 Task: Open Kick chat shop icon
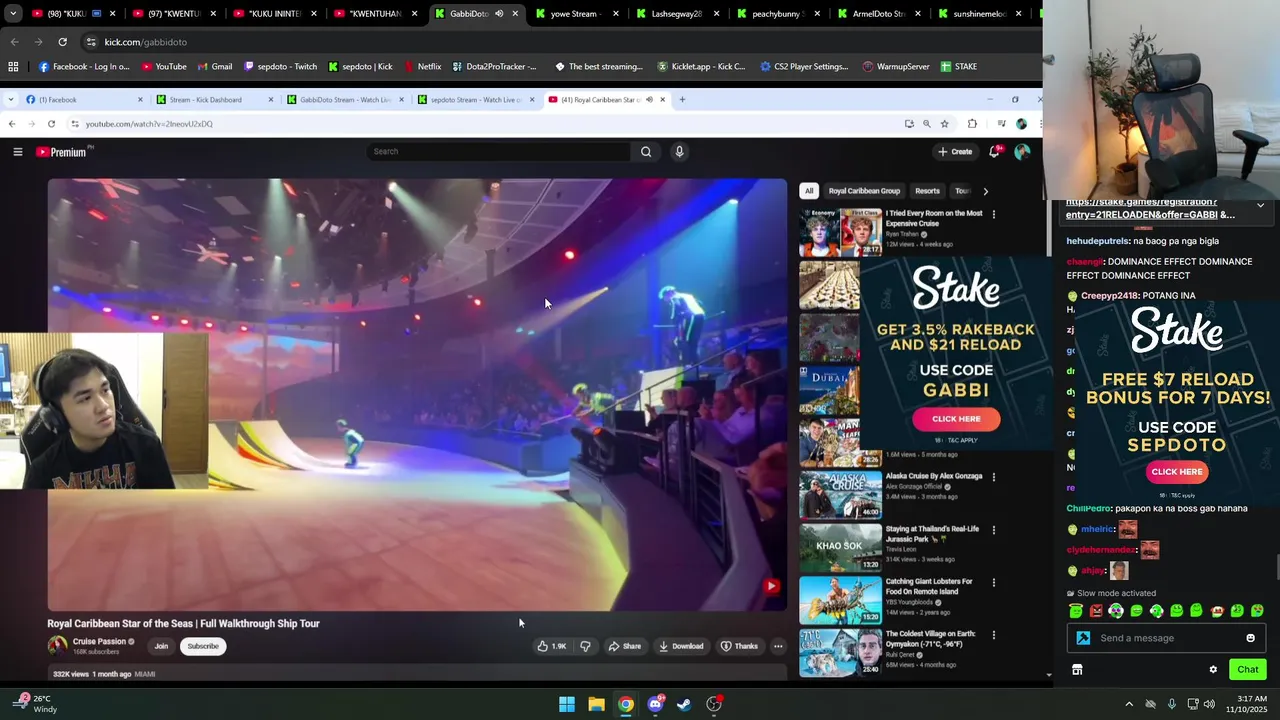pyautogui.click(x=1077, y=670)
